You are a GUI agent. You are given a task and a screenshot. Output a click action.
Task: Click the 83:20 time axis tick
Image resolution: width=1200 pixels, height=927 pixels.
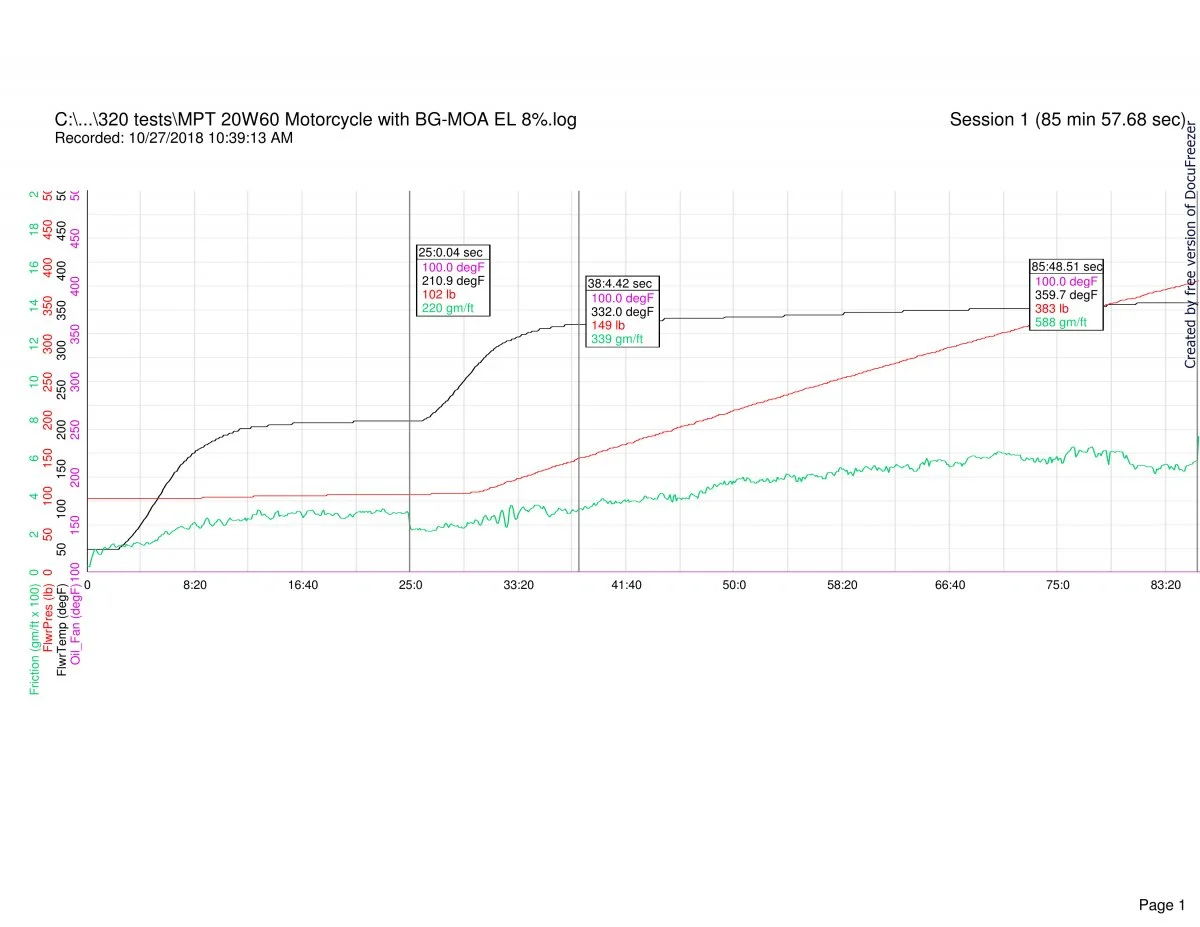pyautogui.click(x=1166, y=585)
